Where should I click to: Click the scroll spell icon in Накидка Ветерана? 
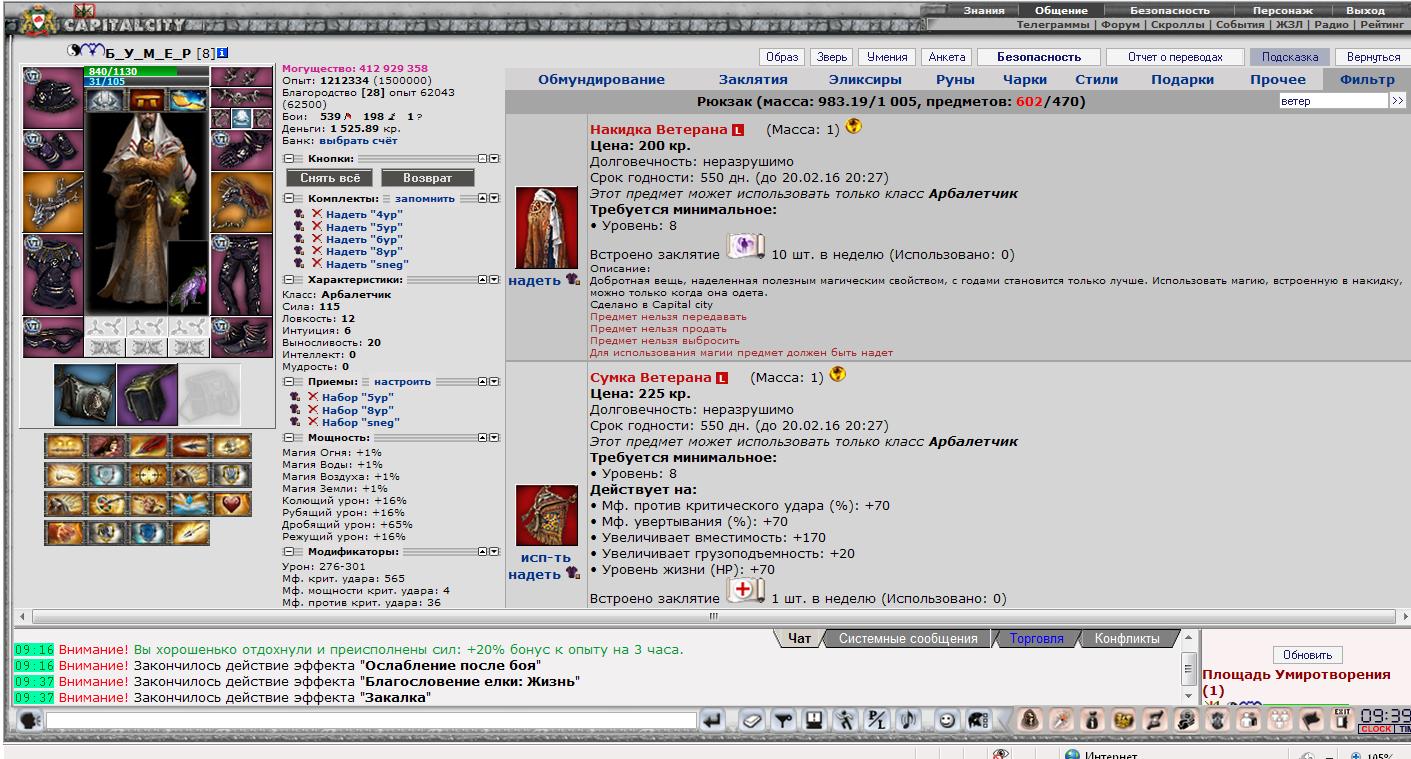click(x=746, y=248)
